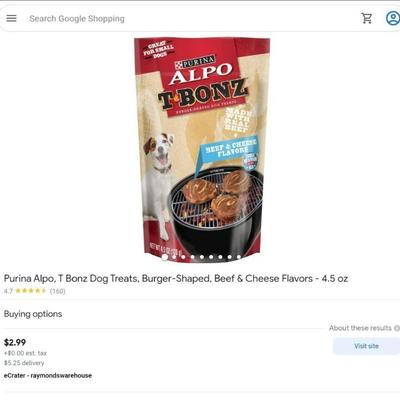This screenshot has width=400, height=400.
Task: Open the hamburger navigation menu
Action: tap(11, 18)
